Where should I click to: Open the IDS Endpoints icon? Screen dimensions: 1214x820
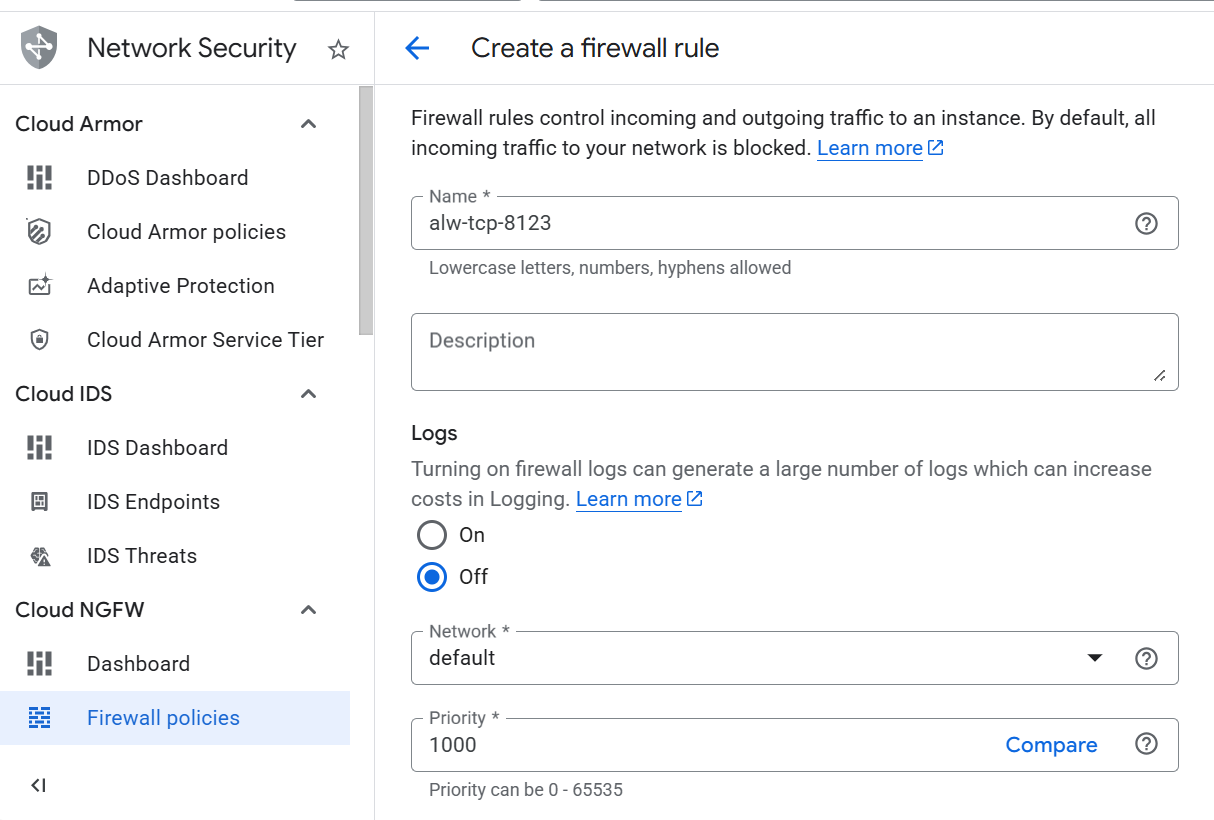click(40, 501)
